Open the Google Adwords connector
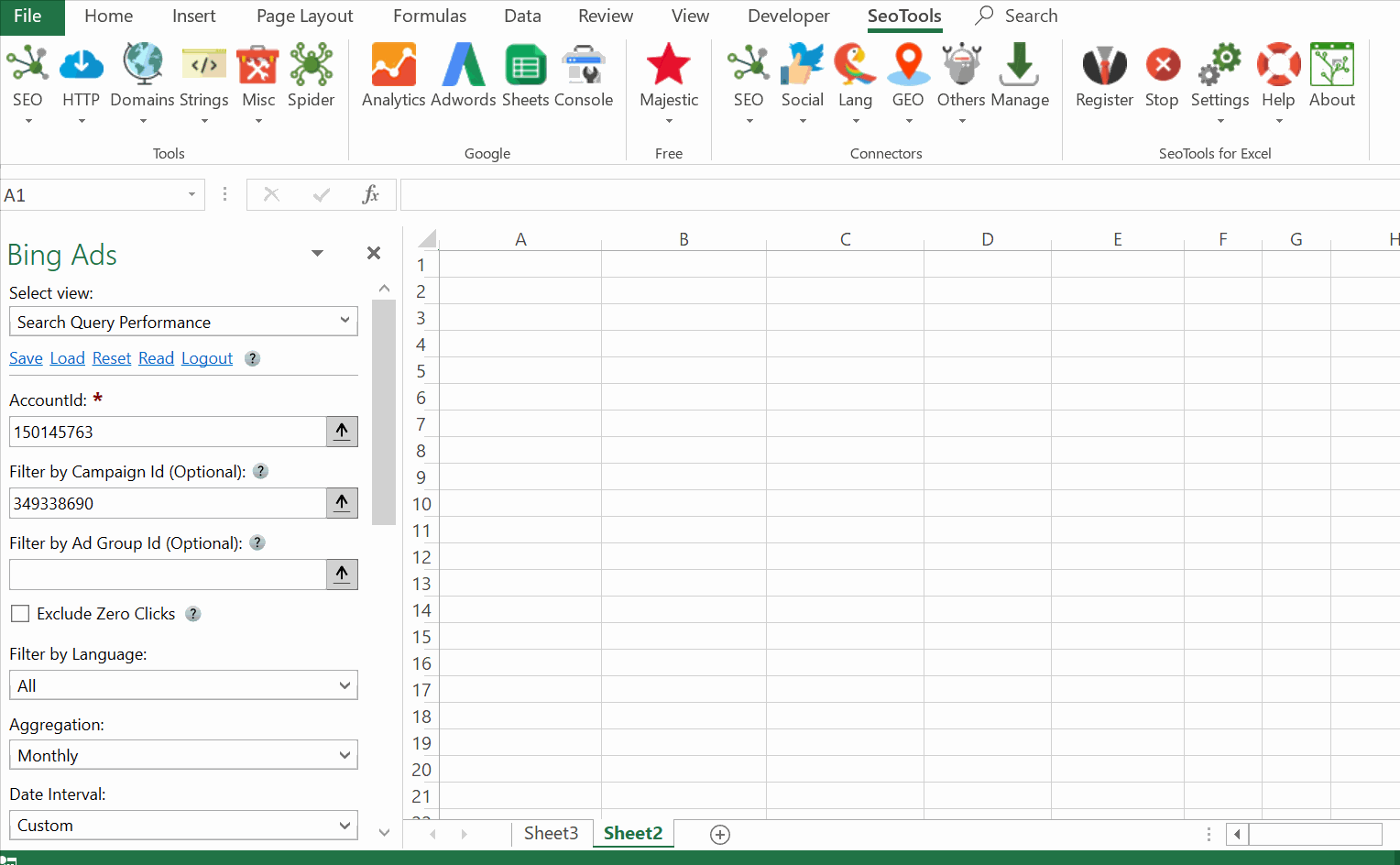Image resolution: width=1400 pixels, height=865 pixels. coord(464,64)
